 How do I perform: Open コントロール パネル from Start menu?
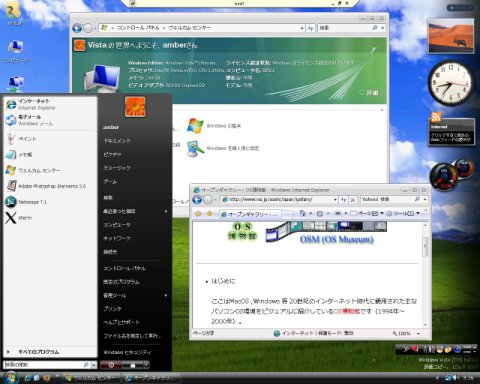124,268
